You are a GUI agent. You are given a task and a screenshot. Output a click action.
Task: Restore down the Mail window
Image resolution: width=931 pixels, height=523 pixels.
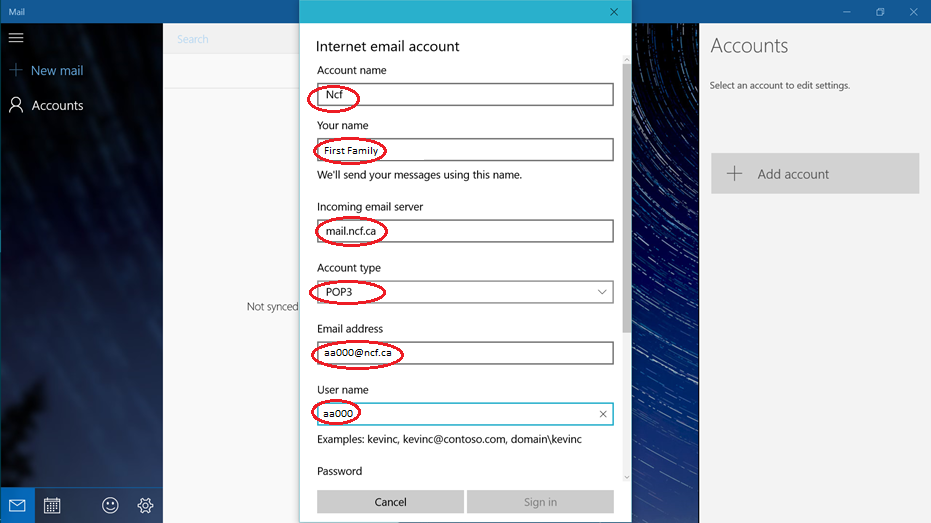click(880, 12)
